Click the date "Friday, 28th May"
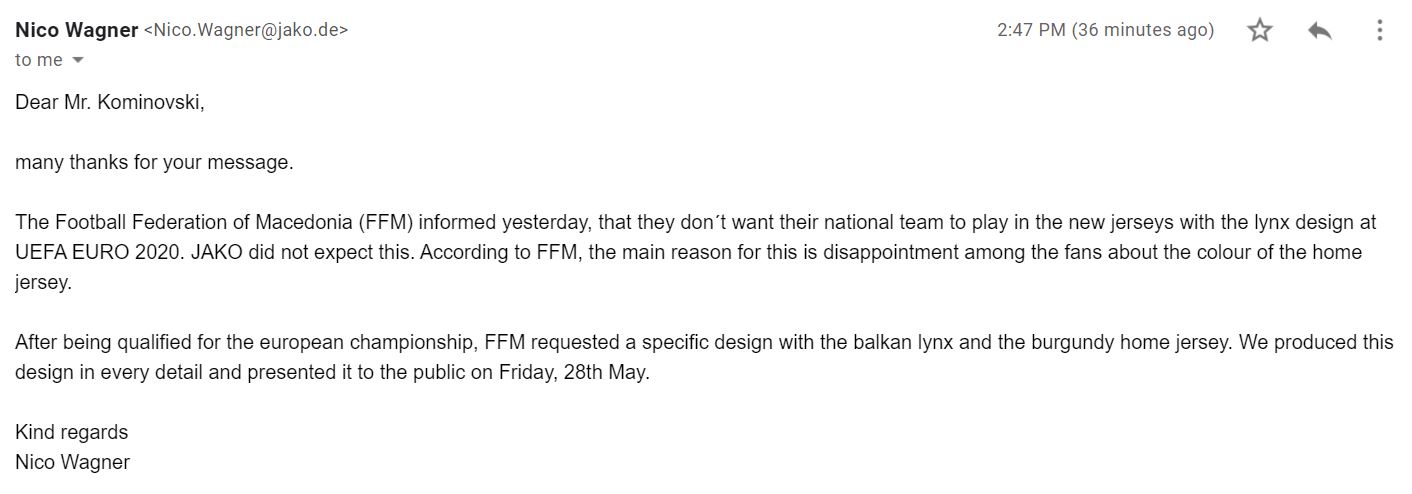Viewport: 1412px width, 494px height. click(x=572, y=372)
